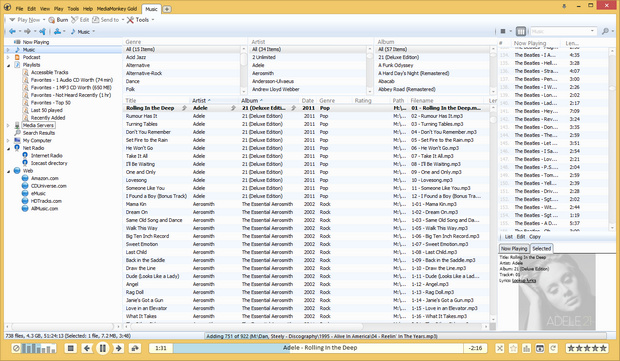Pause the playing song
Screen dimensions: 620x361
[x=103, y=348]
